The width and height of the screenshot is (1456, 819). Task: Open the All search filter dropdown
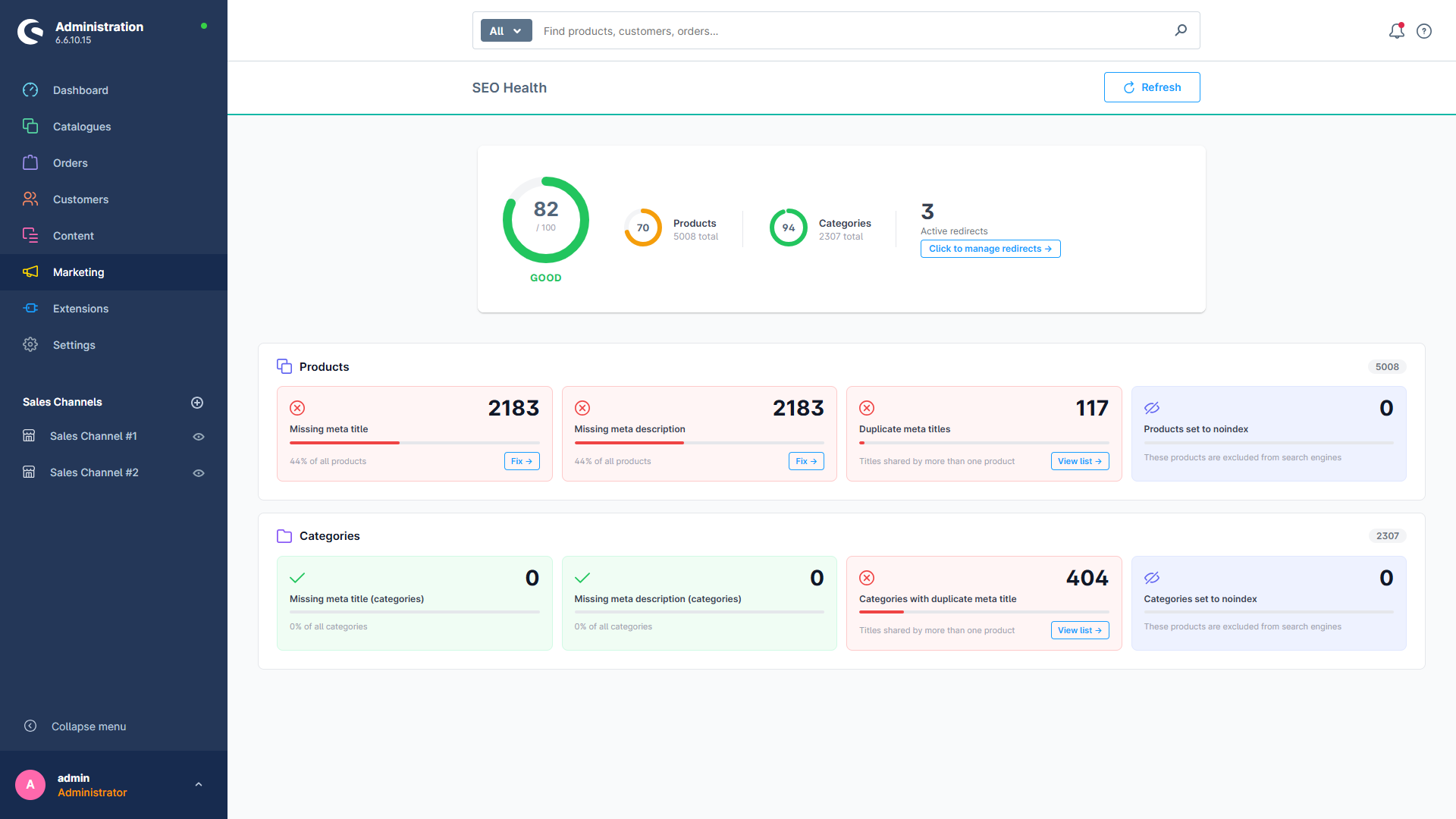pos(505,30)
